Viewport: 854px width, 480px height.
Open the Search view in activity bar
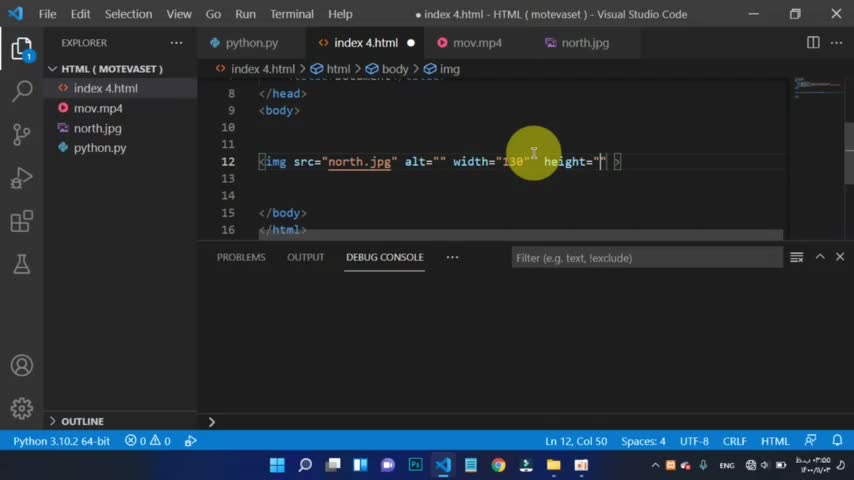click(x=21, y=92)
